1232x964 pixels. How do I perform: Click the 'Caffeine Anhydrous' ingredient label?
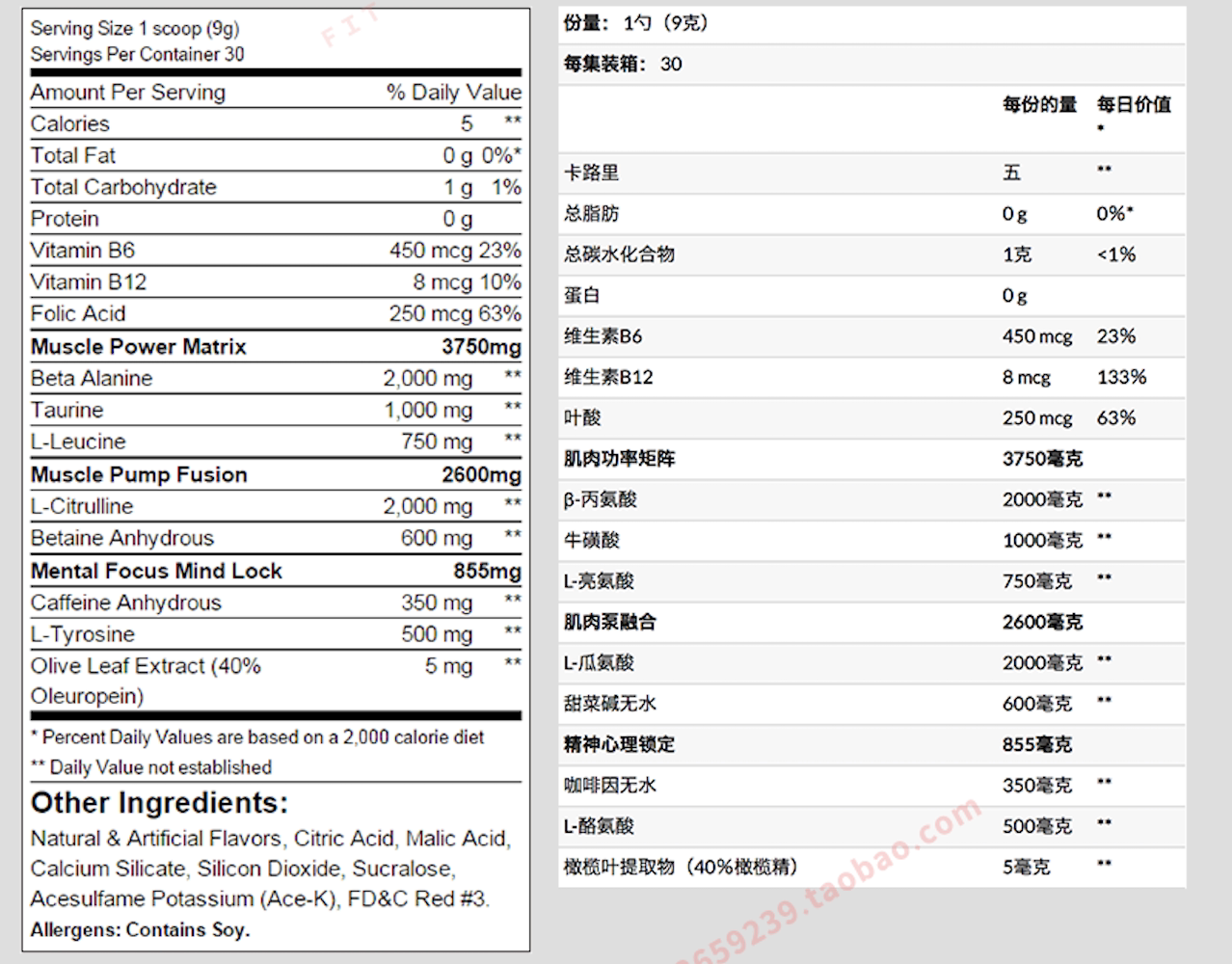(125, 603)
